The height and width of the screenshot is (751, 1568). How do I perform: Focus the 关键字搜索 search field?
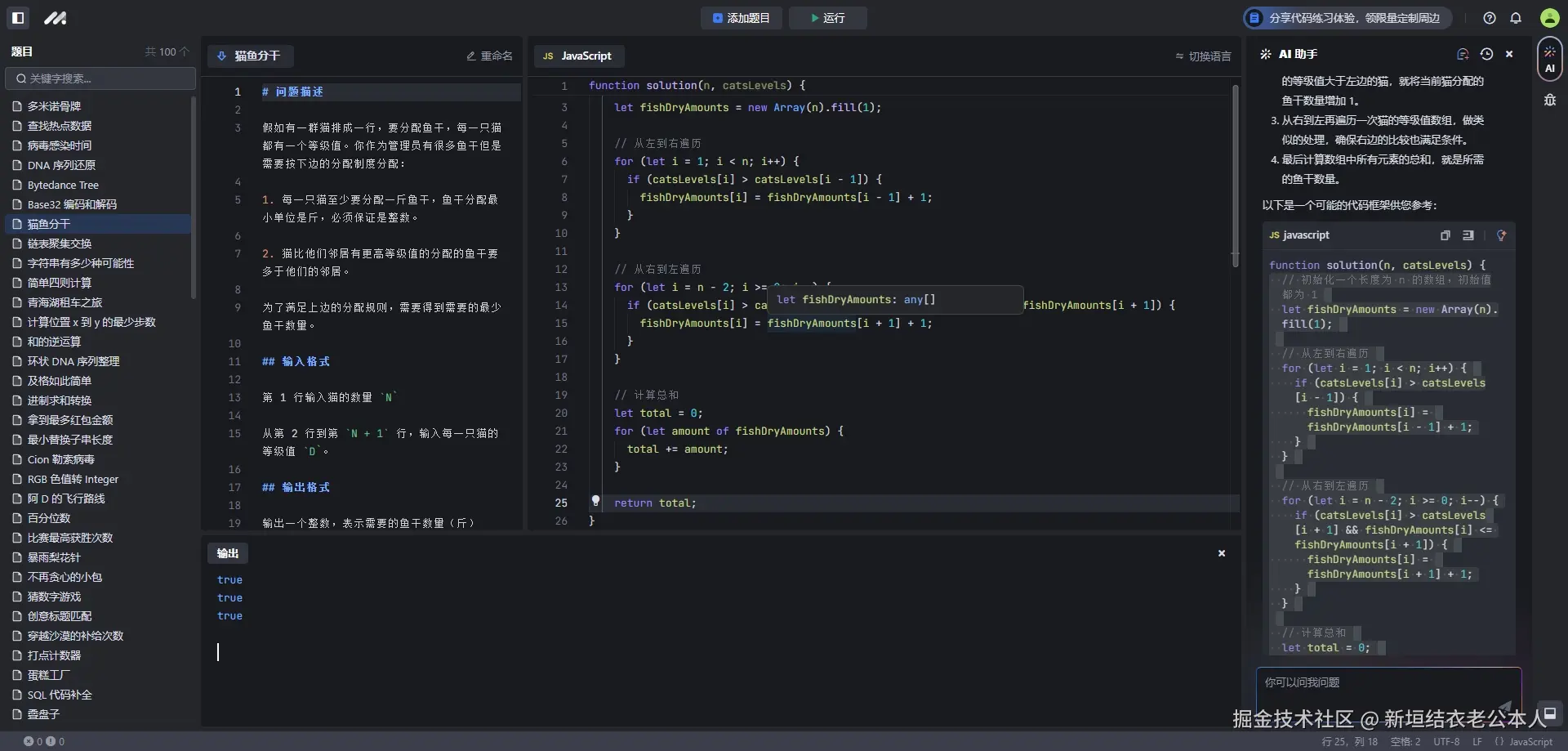pyautogui.click(x=100, y=78)
